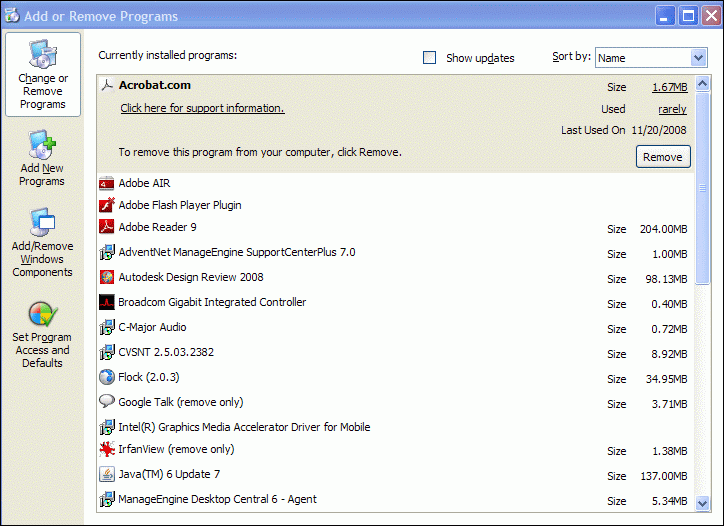Click the Adobe AIR icon
The height and width of the screenshot is (526, 724).
[x=107, y=183]
